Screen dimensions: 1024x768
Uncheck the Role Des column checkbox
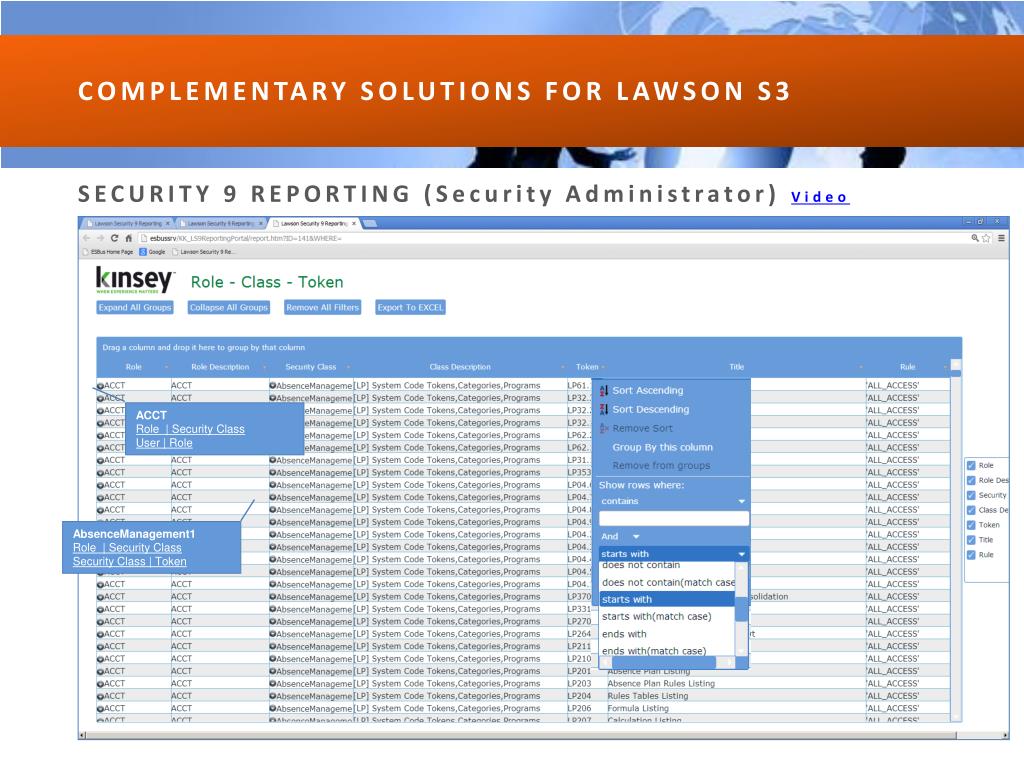(971, 481)
